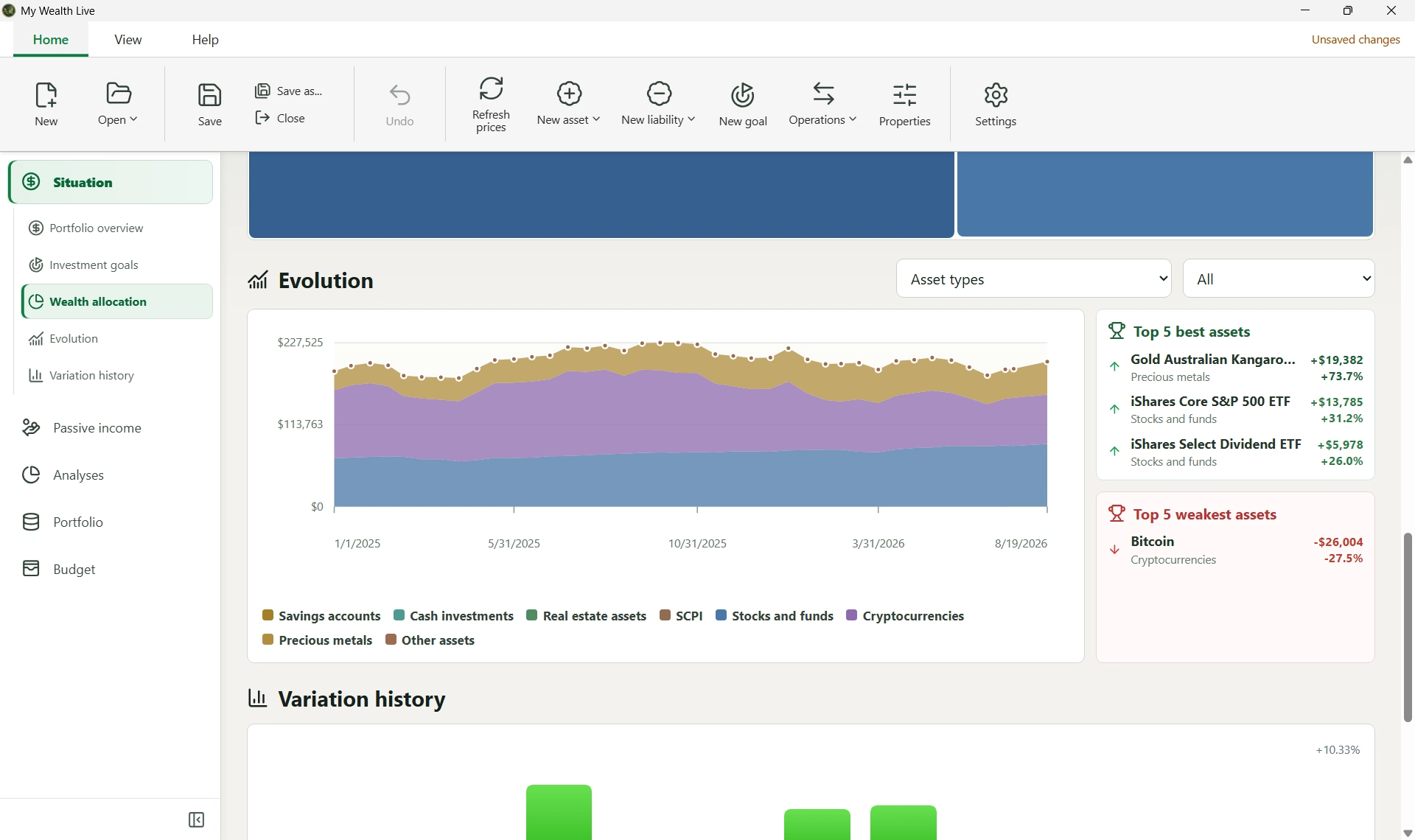Select Bitcoin in weakest assets

(x=1237, y=550)
